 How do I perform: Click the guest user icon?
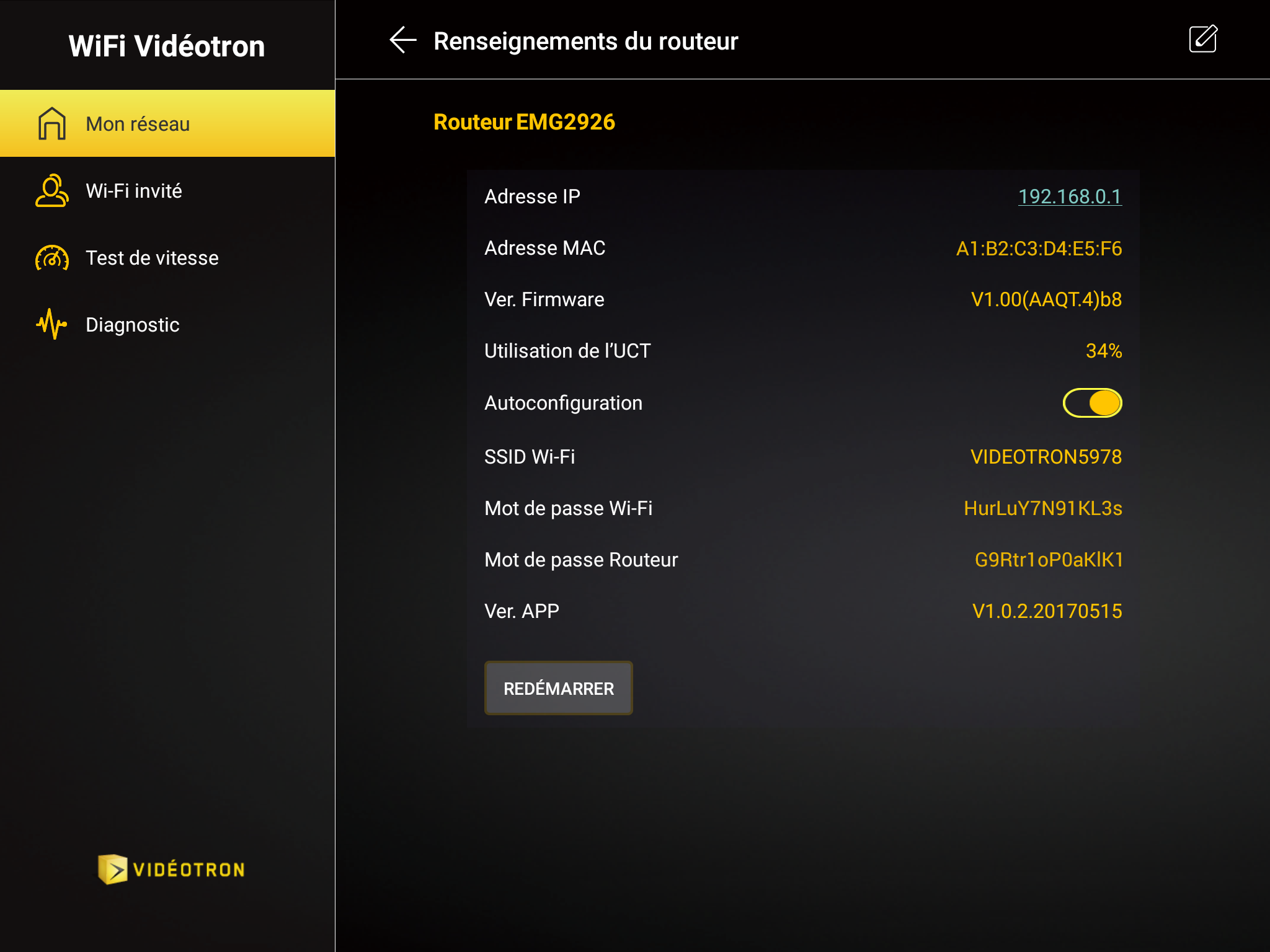[x=52, y=190]
